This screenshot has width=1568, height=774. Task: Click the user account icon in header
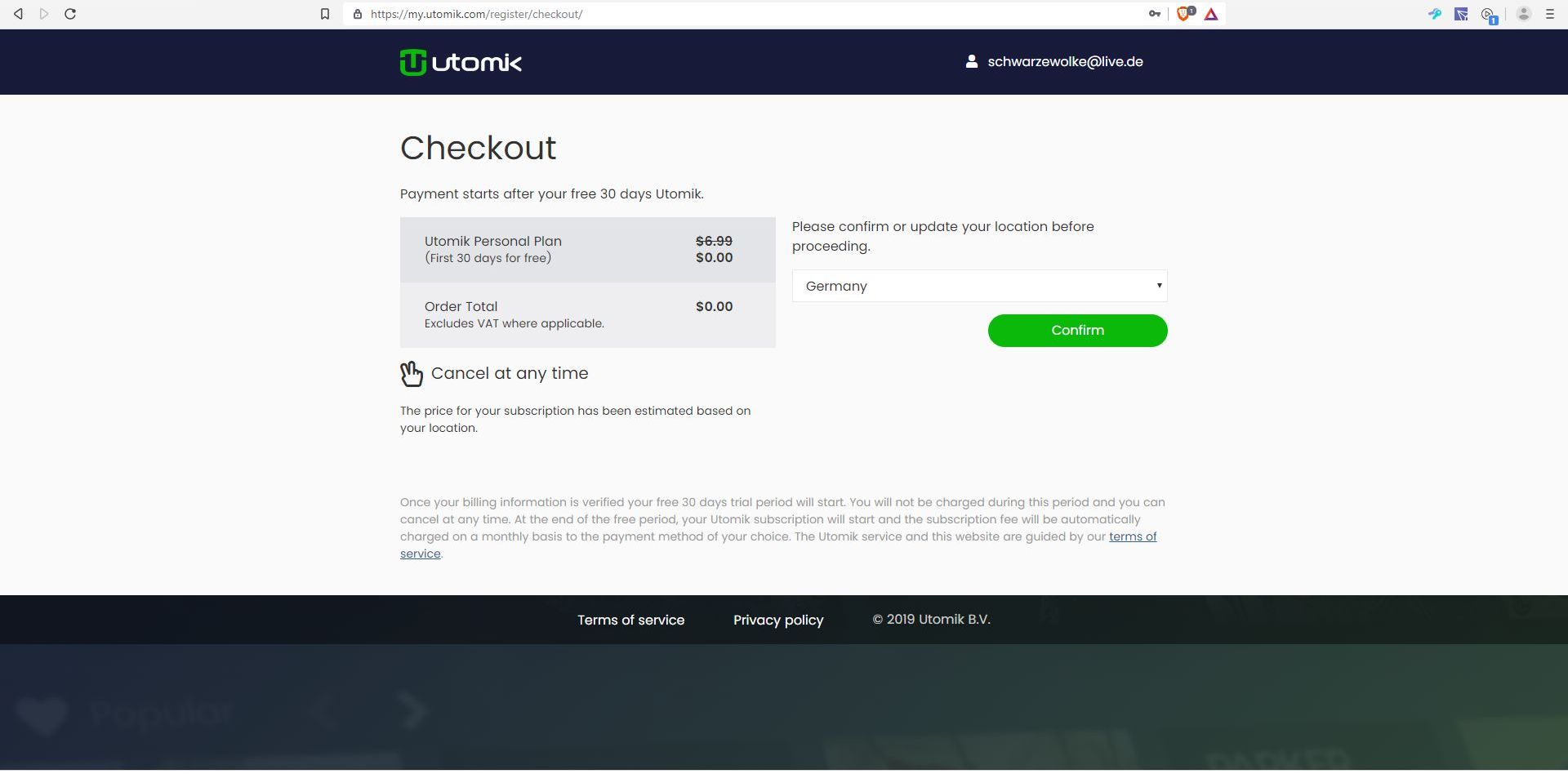click(972, 61)
